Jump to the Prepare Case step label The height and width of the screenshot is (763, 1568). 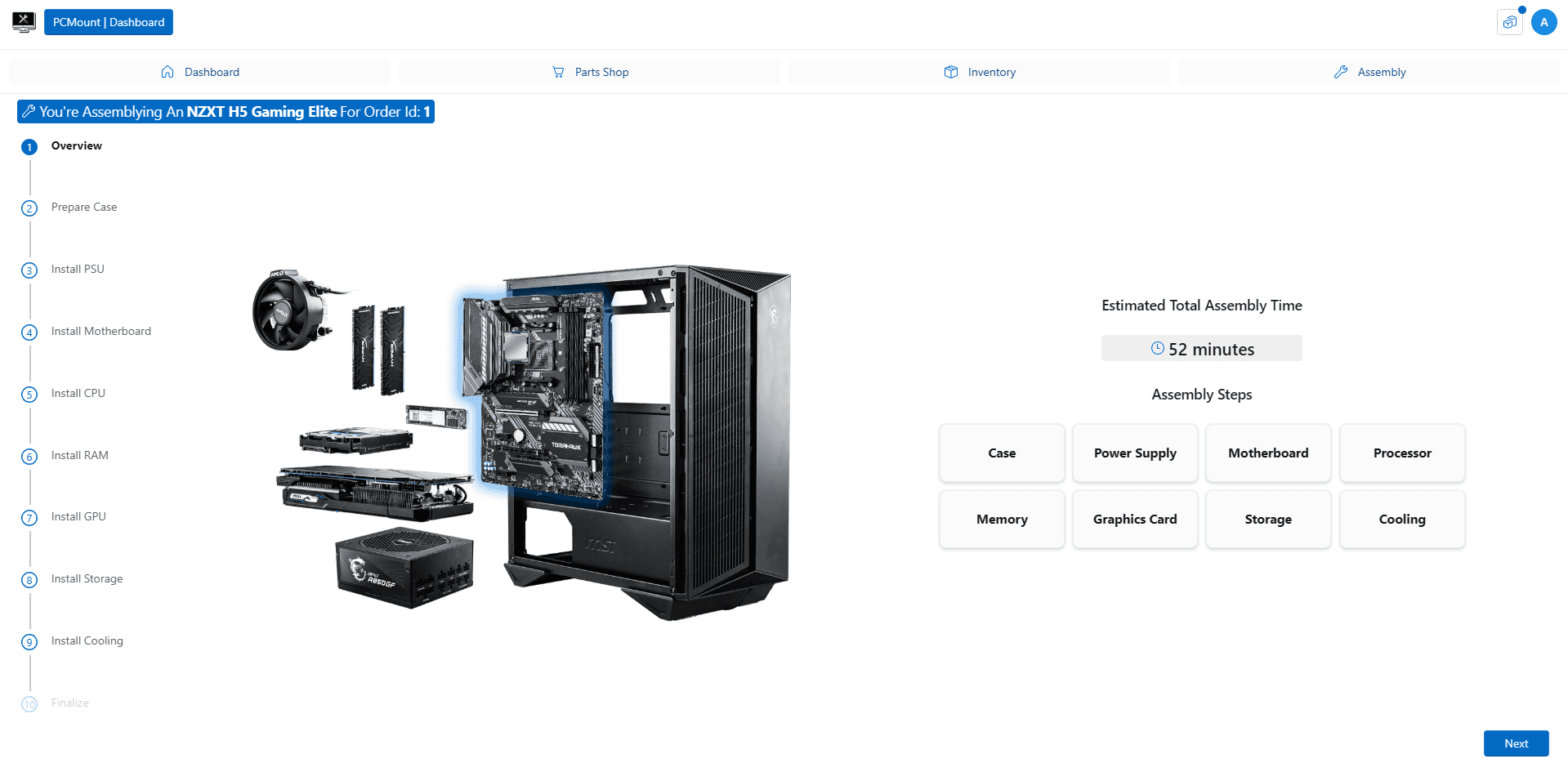pos(84,207)
